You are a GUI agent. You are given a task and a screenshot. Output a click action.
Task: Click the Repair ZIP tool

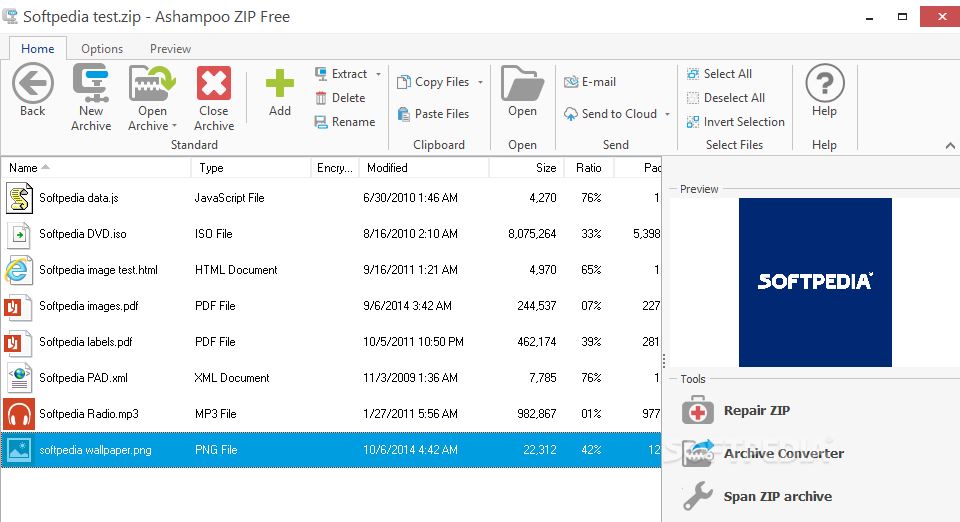[x=736, y=410]
